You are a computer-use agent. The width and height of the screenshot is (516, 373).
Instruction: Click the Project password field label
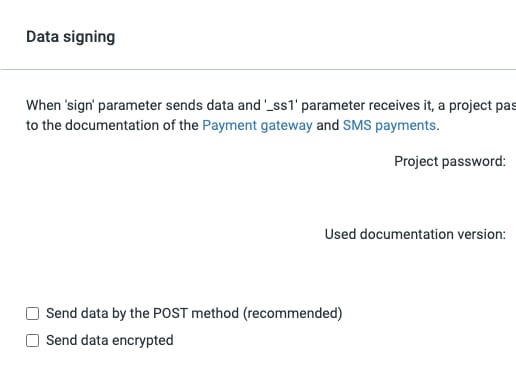(x=450, y=162)
